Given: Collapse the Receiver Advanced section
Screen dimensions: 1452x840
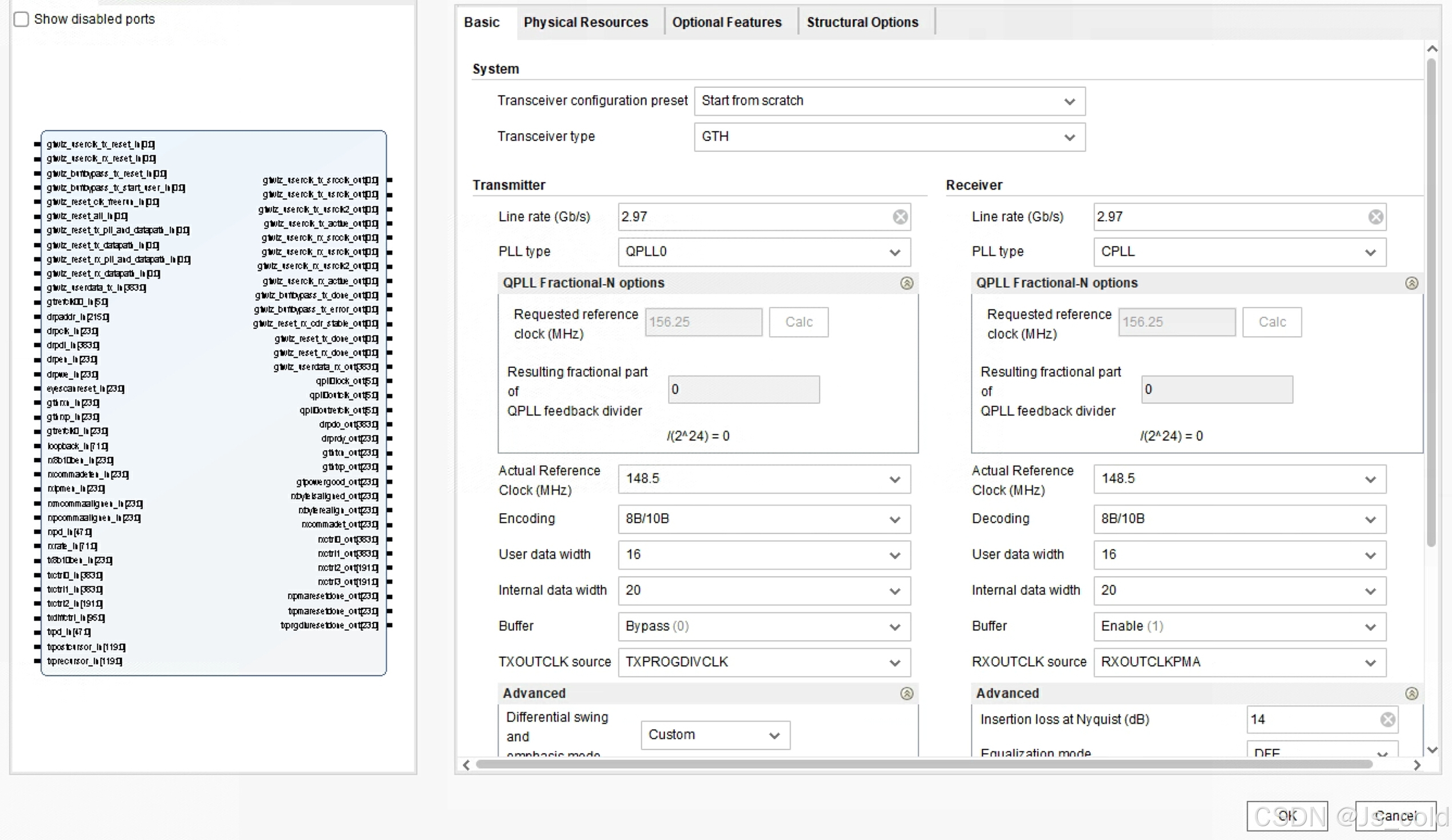Looking at the screenshot, I should click(1411, 693).
